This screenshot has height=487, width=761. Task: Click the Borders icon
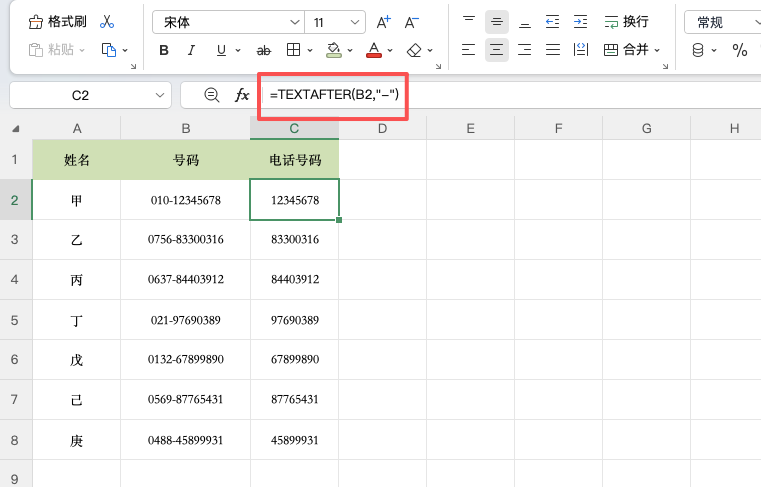(x=293, y=50)
